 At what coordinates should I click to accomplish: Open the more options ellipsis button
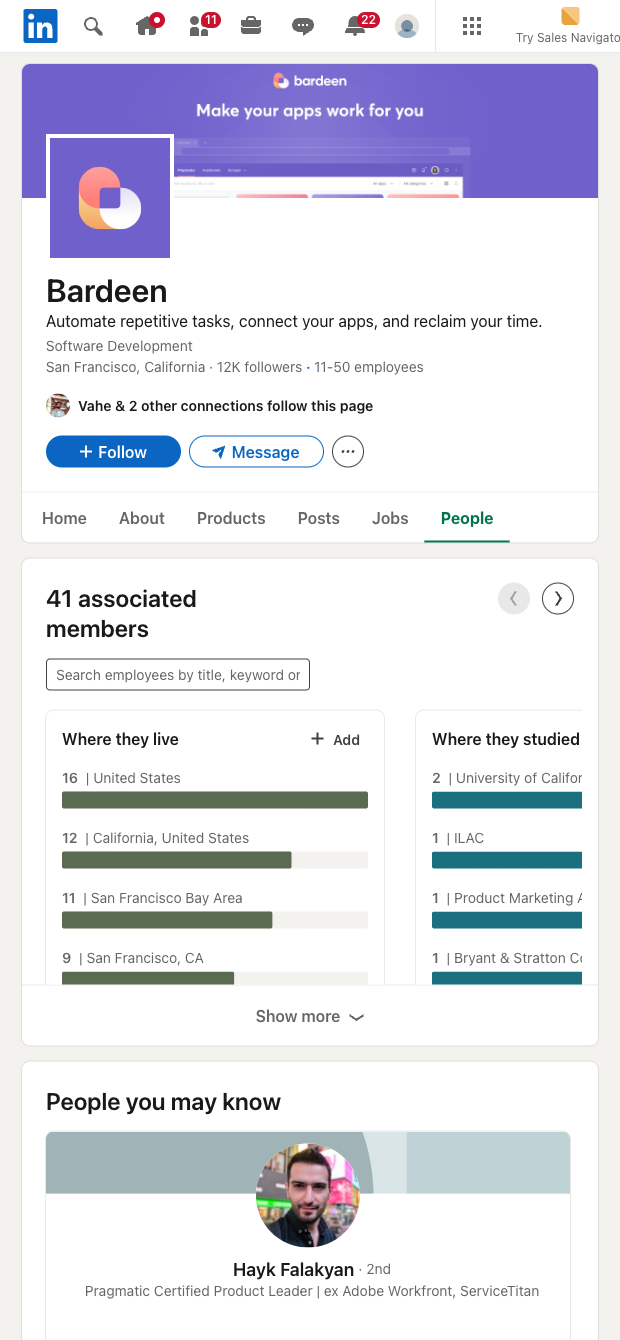point(348,452)
